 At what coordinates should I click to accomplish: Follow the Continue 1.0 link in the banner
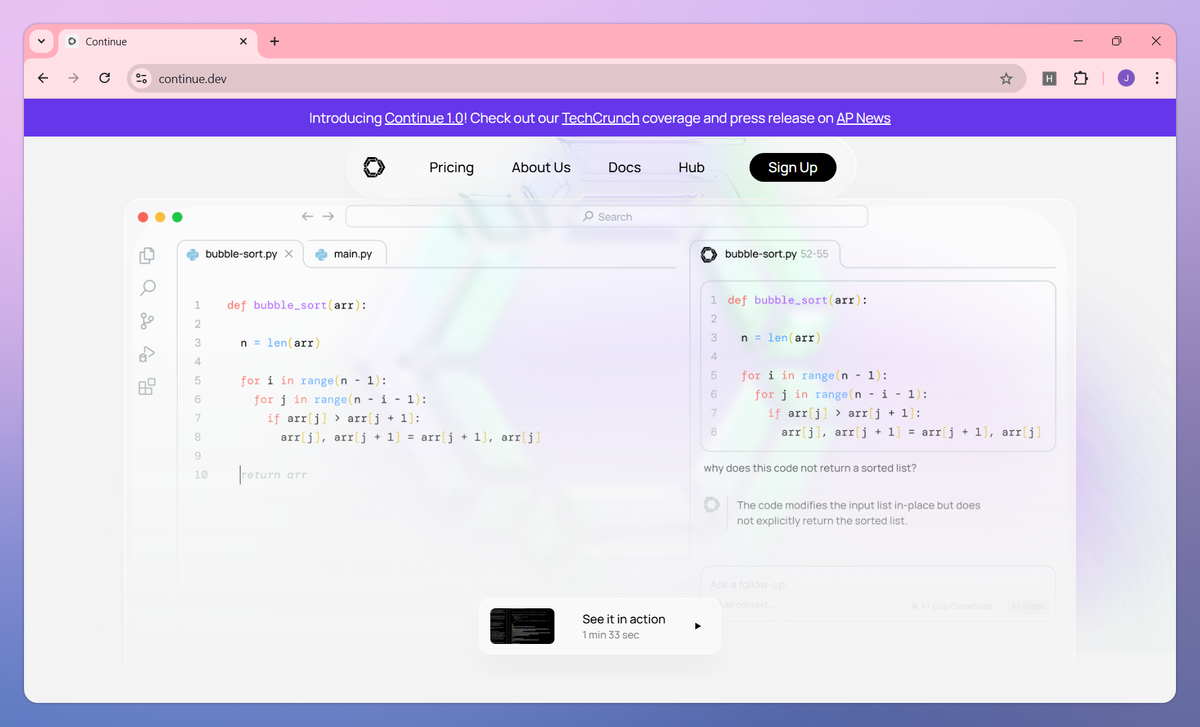click(424, 118)
